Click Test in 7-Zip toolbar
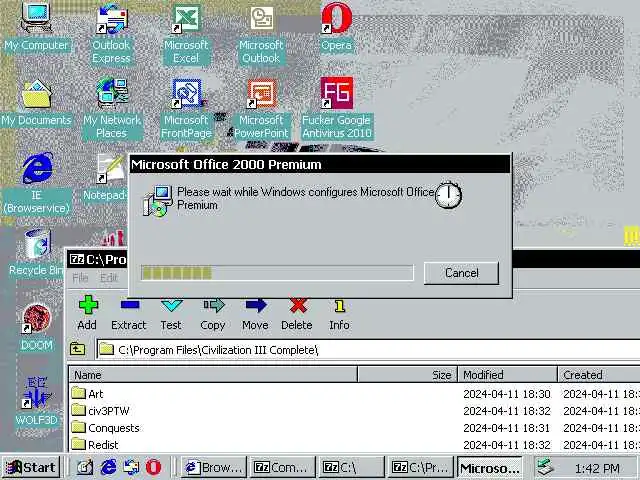Viewport: 640px width, 480px height. point(171,313)
